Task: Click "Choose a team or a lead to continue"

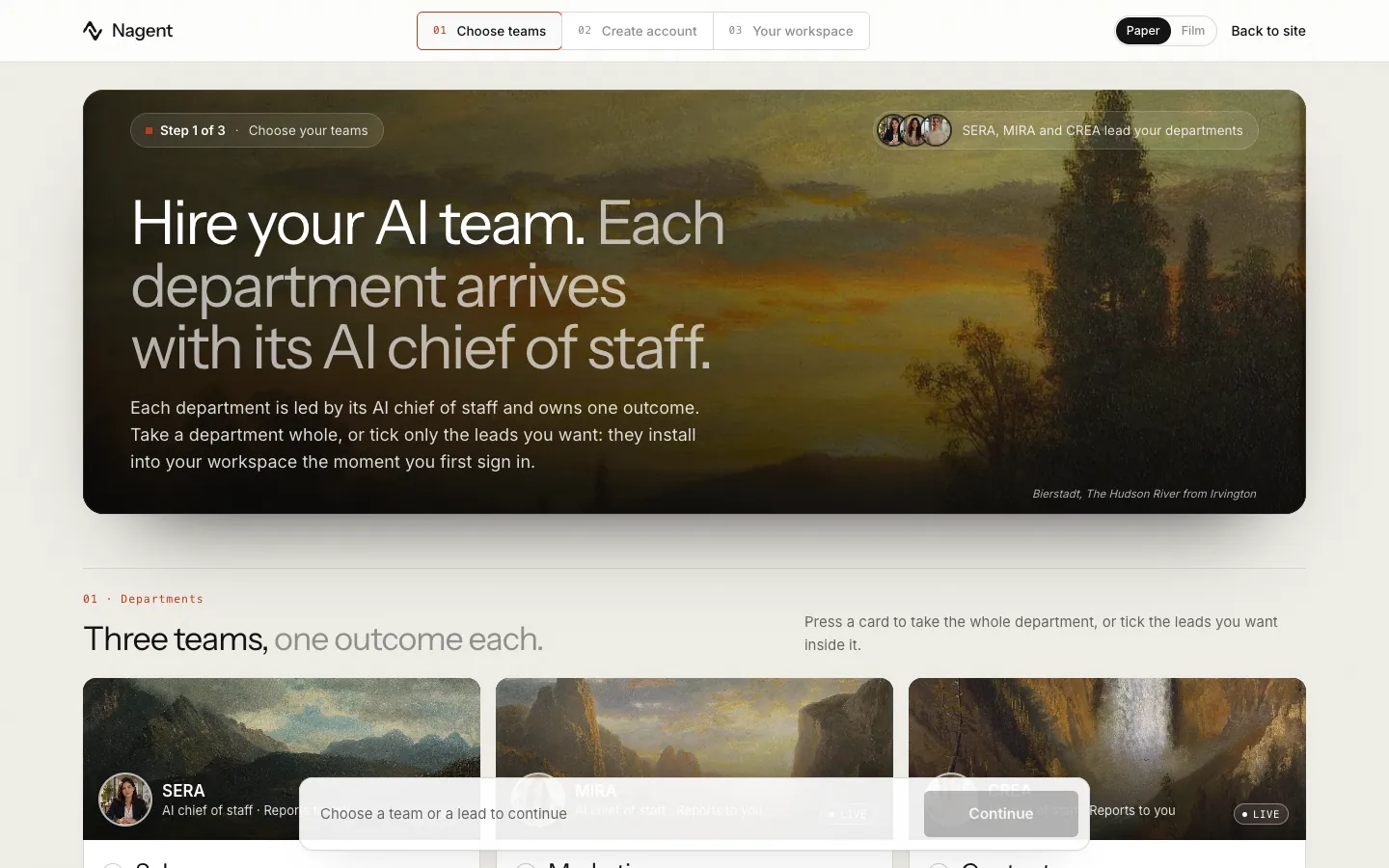Action: (444, 814)
